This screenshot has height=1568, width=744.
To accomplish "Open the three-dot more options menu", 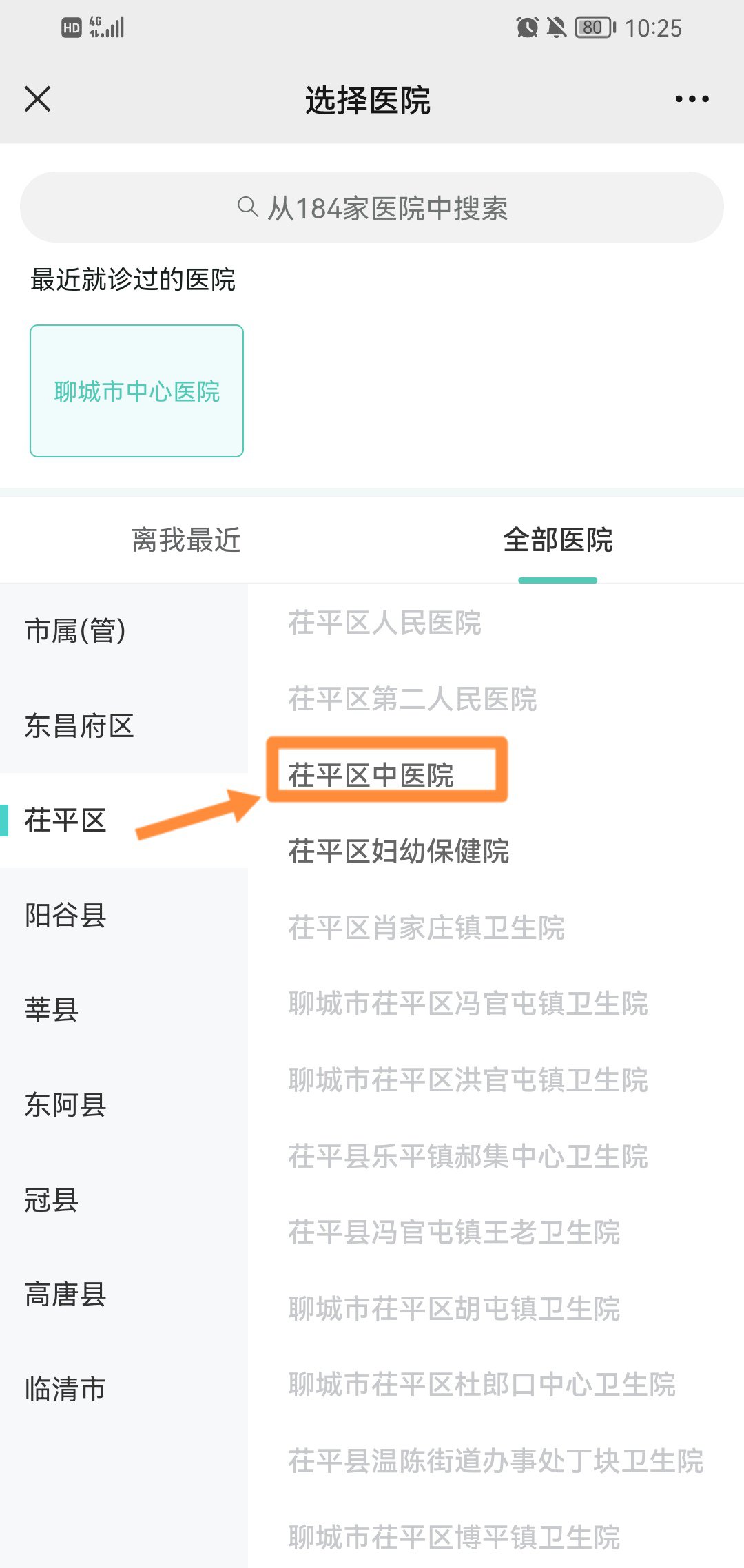I will tap(692, 99).
